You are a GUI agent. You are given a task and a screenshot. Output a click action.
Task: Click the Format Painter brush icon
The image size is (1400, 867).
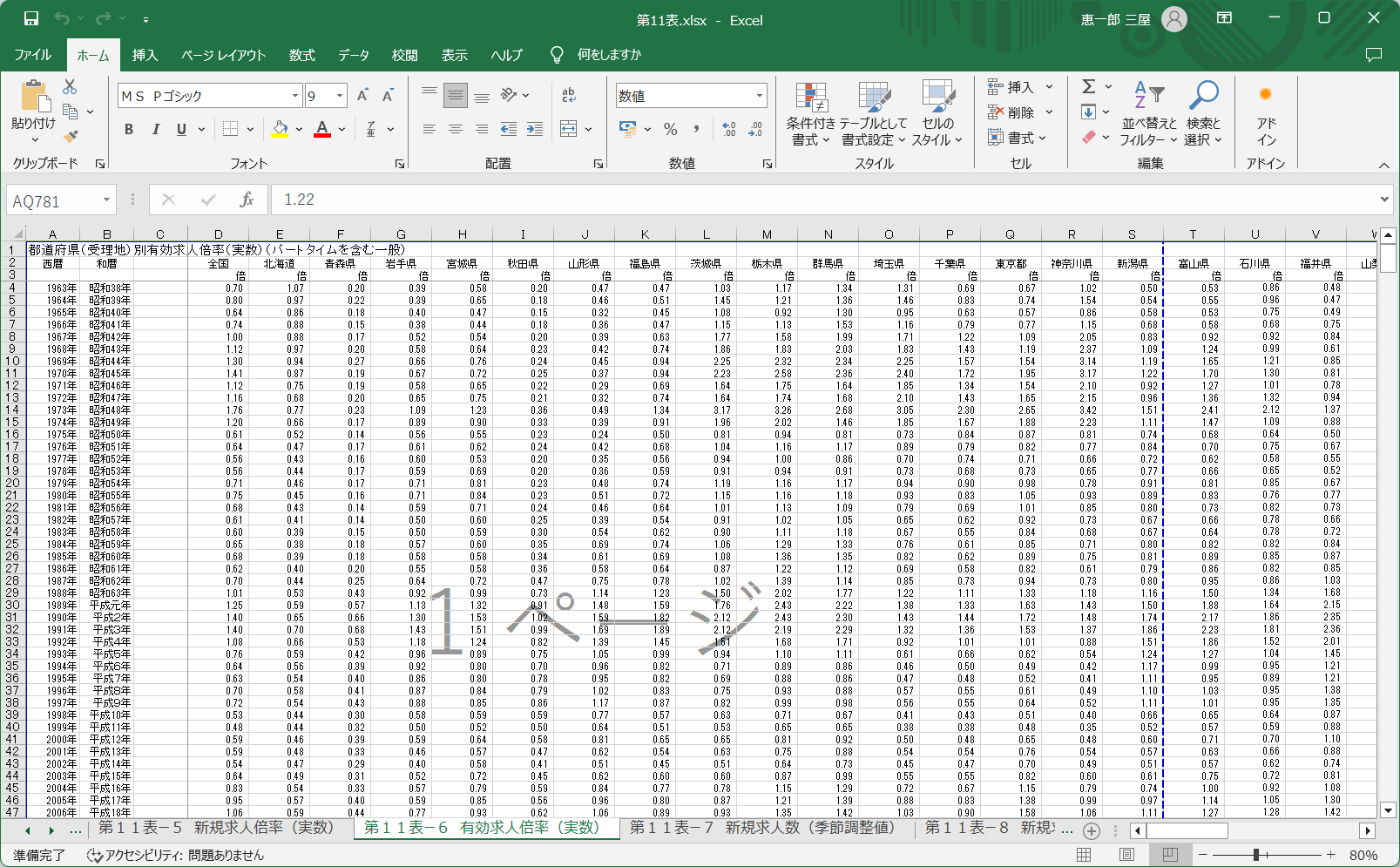71,136
